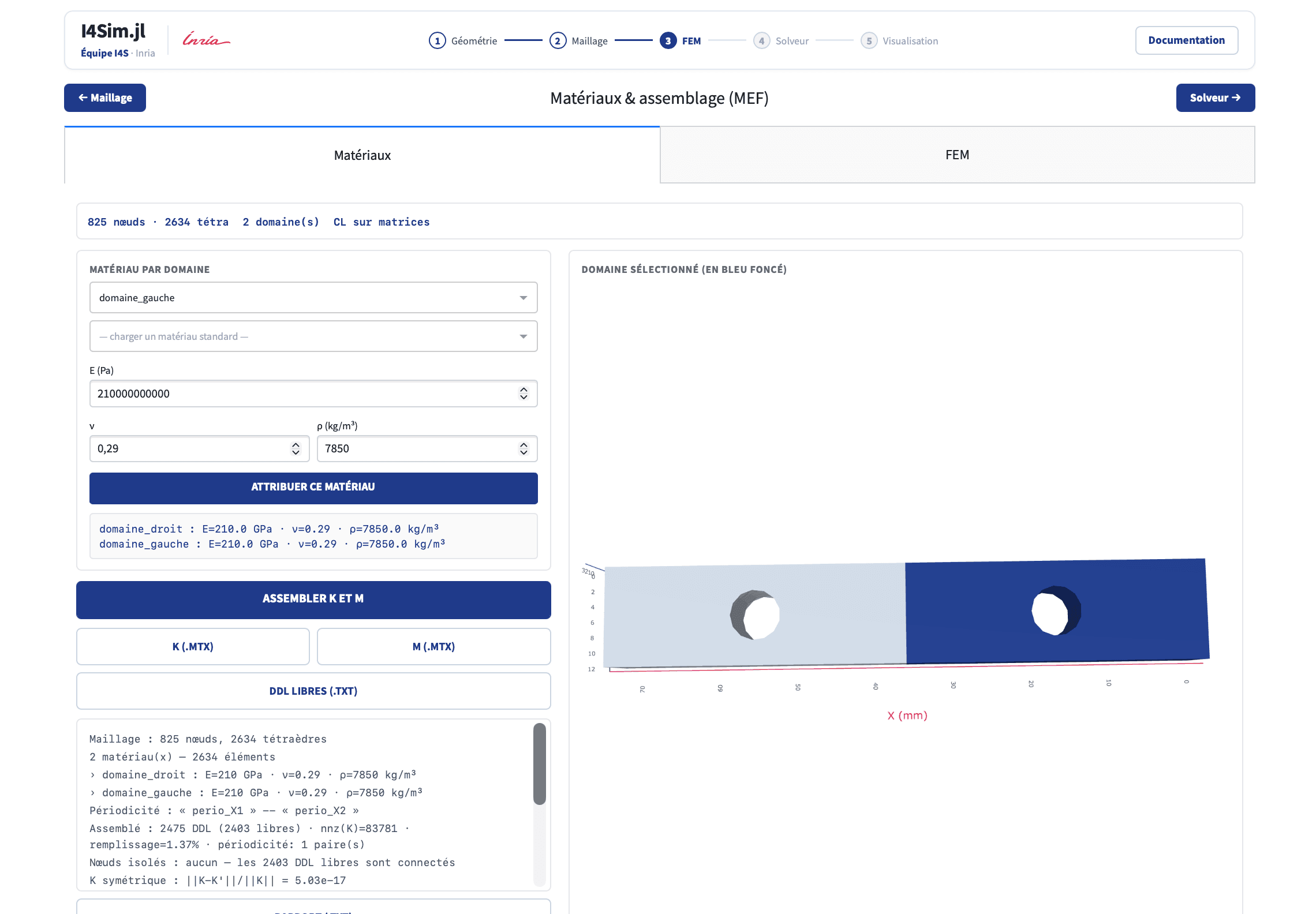Click Assembler K et M button

click(313, 600)
